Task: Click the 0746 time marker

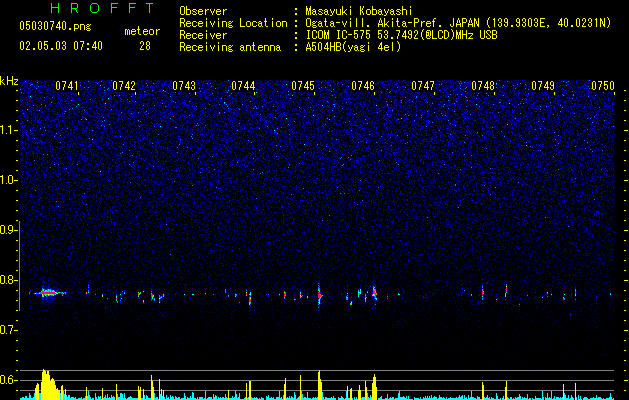Action: 363,86
